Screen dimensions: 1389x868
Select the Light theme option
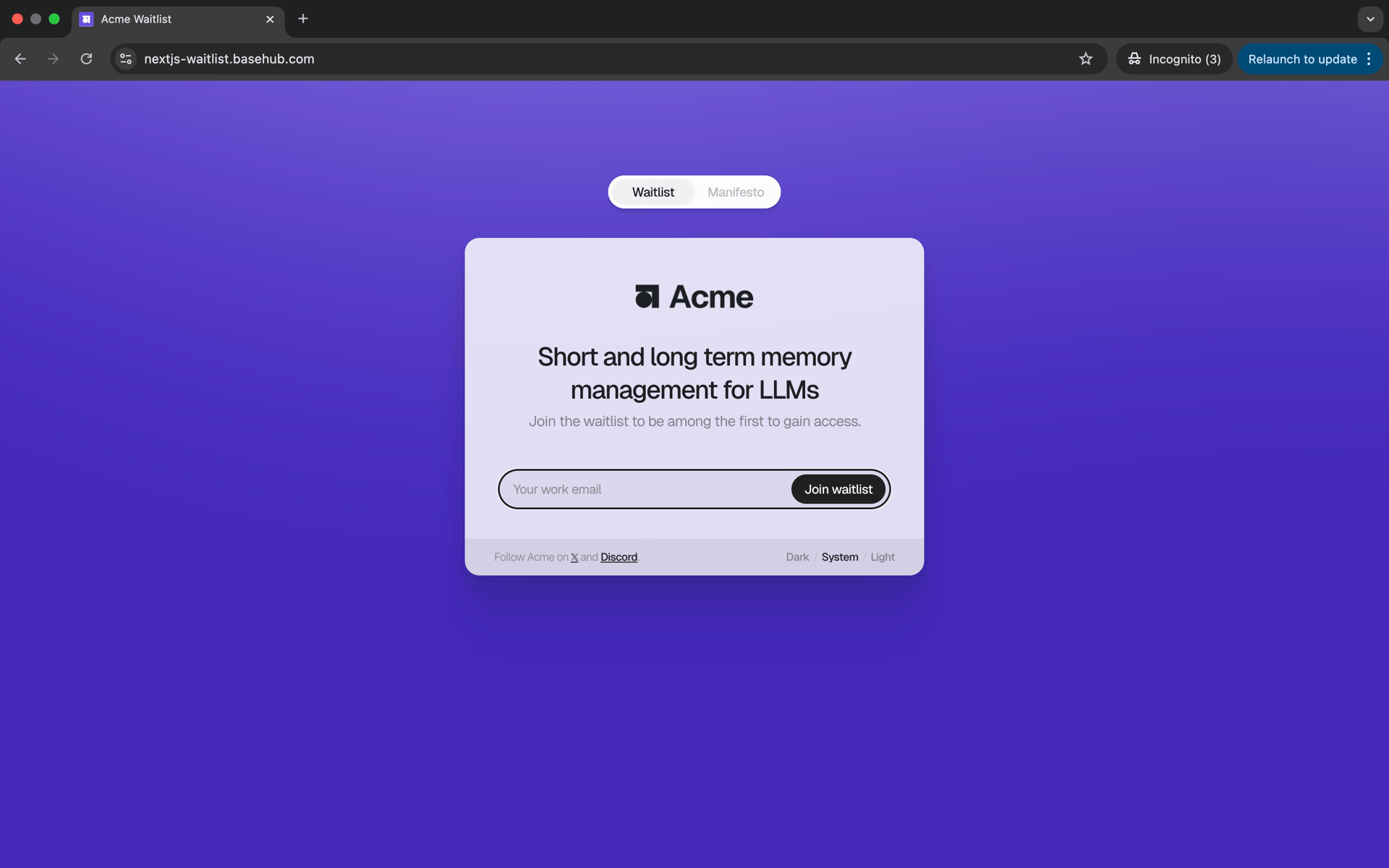coord(883,558)
